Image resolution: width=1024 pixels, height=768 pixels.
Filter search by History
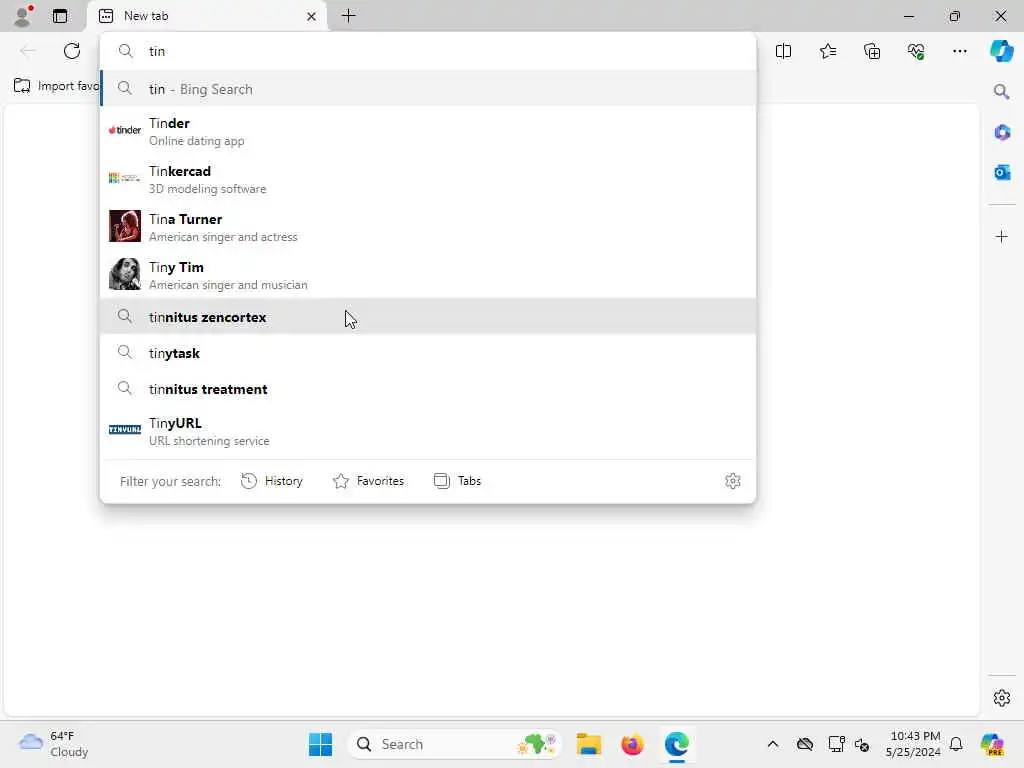[x=272, y=481]
